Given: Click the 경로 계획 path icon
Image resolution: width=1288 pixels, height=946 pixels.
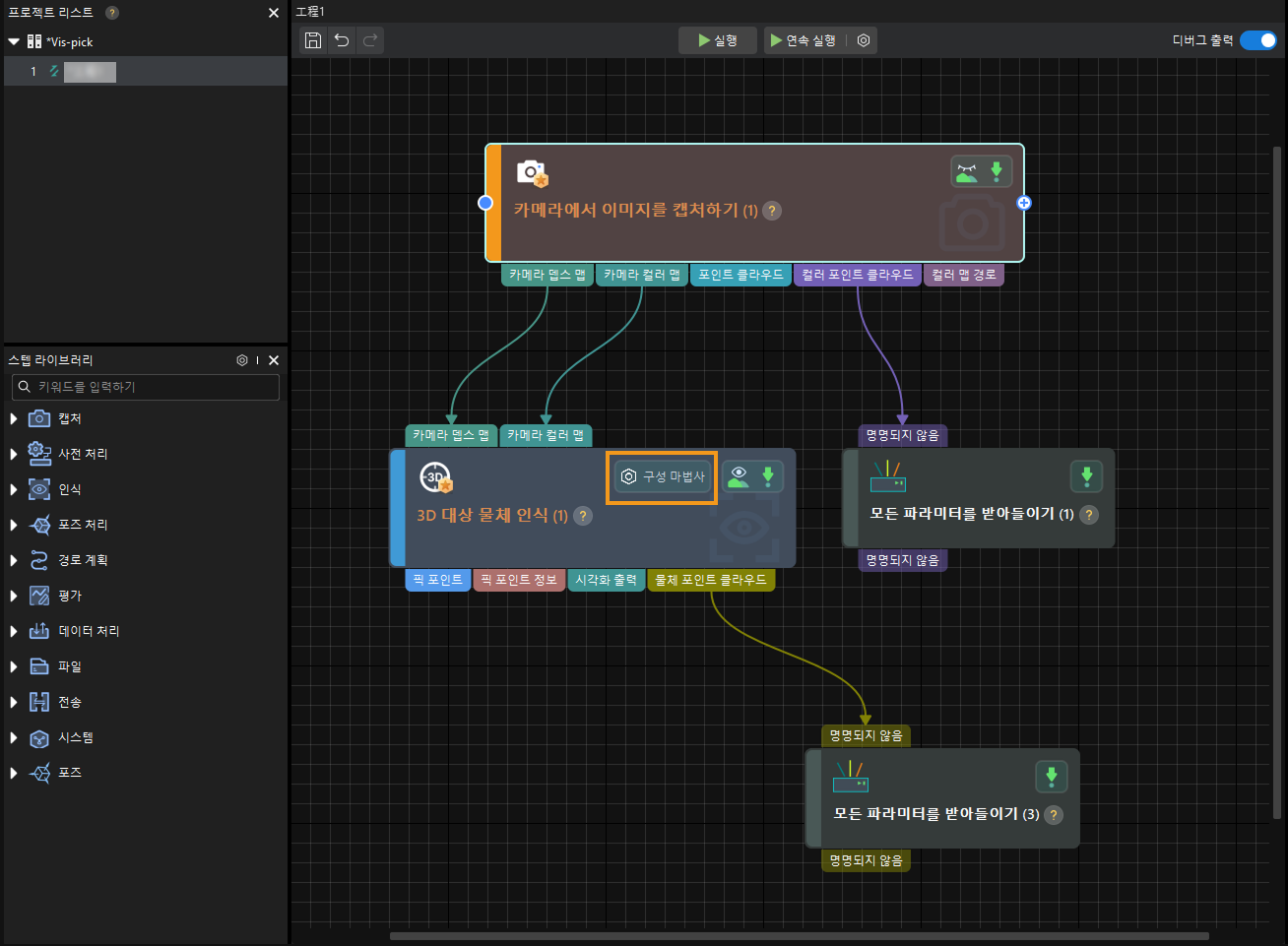Looking at the screenshot, I should coord(39,560).
